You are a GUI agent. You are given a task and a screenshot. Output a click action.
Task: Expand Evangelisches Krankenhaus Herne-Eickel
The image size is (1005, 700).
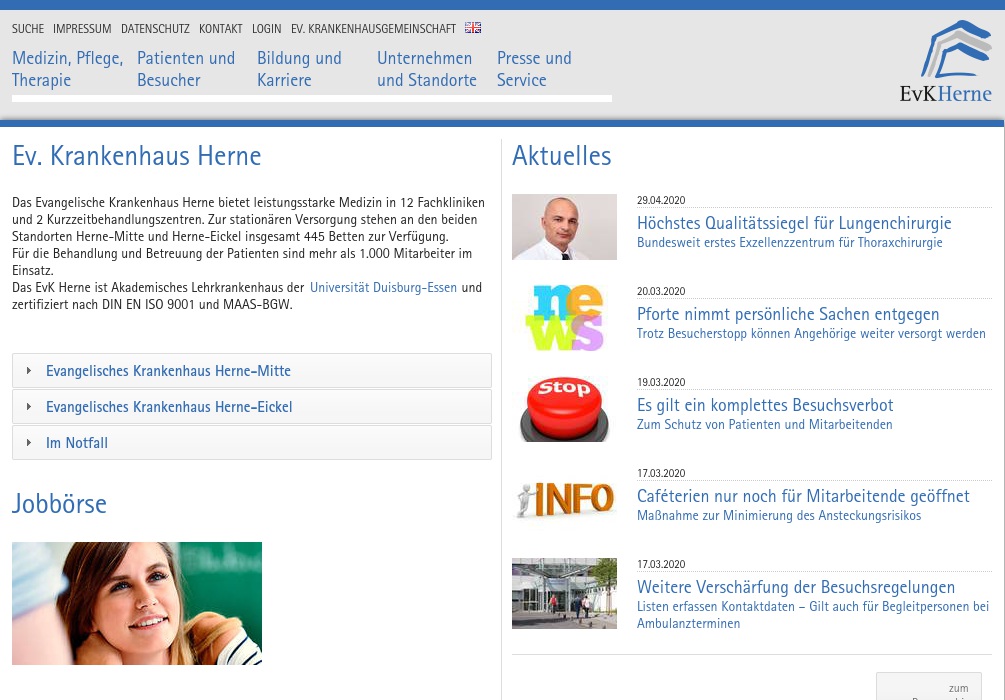pyautogui.click(x=169, y=406)
